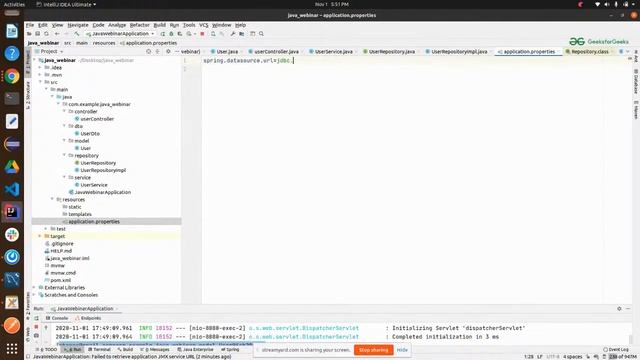Click the LF line separator in status bar
Viewport: 640px width, 360px height.
click(x=540, y=357)
